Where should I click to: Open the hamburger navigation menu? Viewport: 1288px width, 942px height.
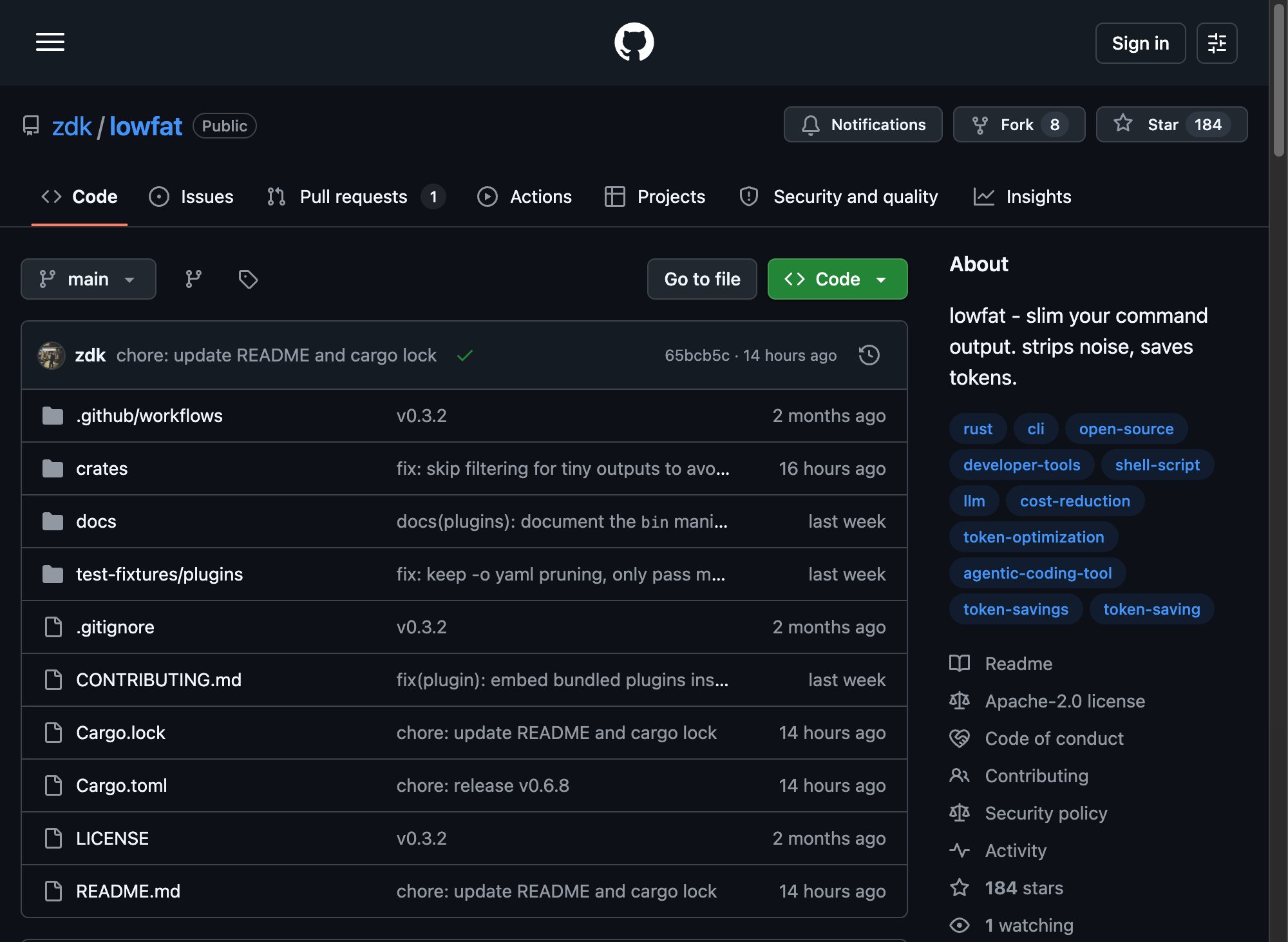[50, 43]
